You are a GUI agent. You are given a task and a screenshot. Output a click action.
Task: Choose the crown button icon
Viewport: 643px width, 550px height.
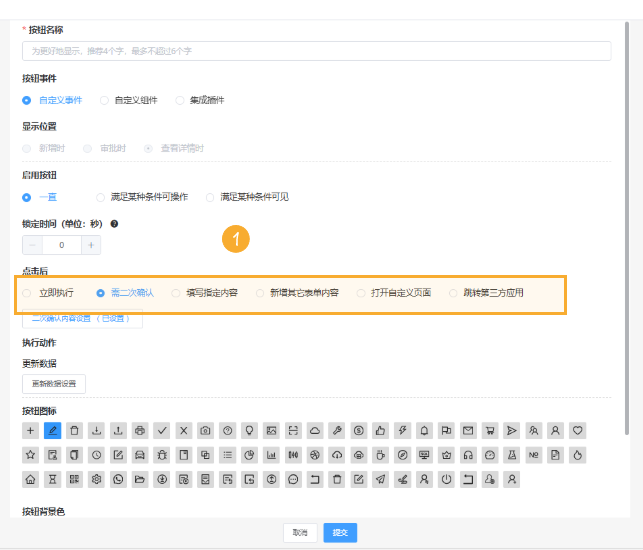pyautogui.click(x=446, y=455)
